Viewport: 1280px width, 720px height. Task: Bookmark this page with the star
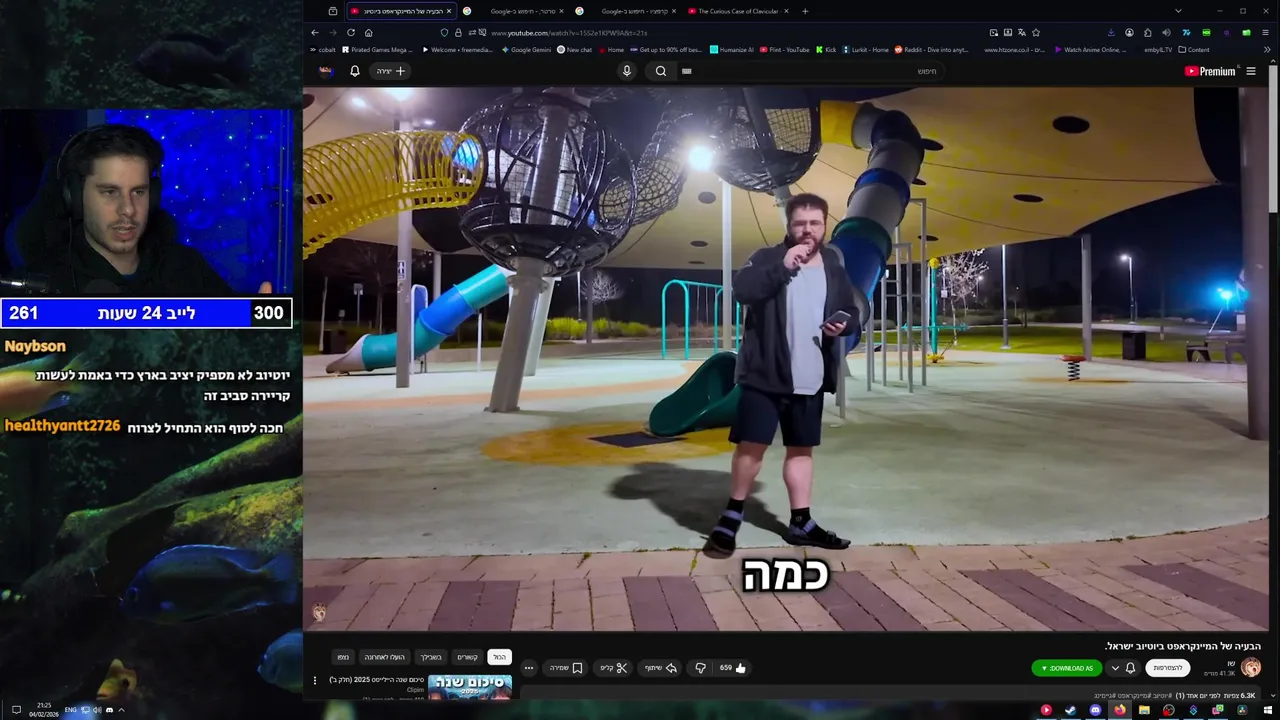[1036, 32]
